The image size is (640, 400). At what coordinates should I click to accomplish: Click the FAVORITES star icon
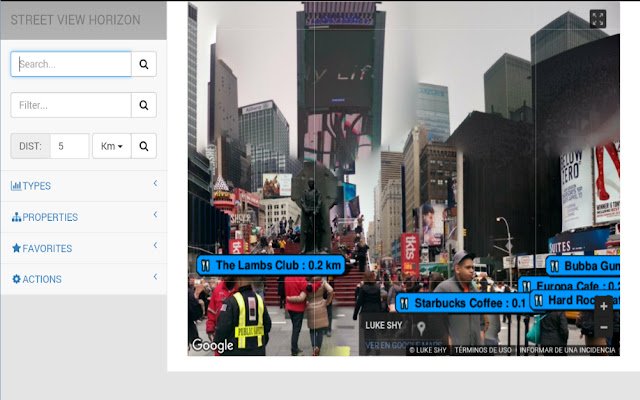pyautogui.click(x=16, y=248)
